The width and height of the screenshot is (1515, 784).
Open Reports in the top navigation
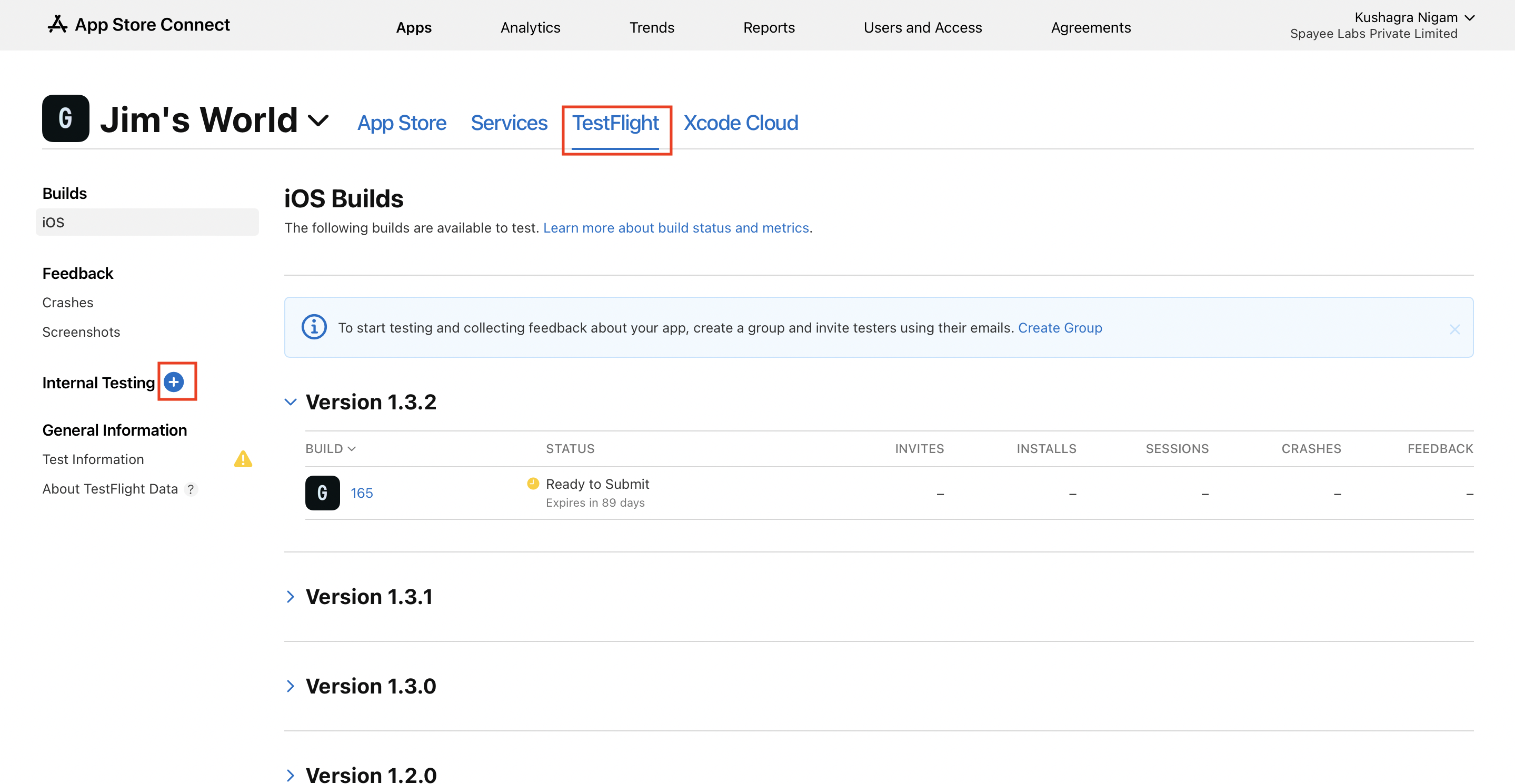click(x=769, y=27)
